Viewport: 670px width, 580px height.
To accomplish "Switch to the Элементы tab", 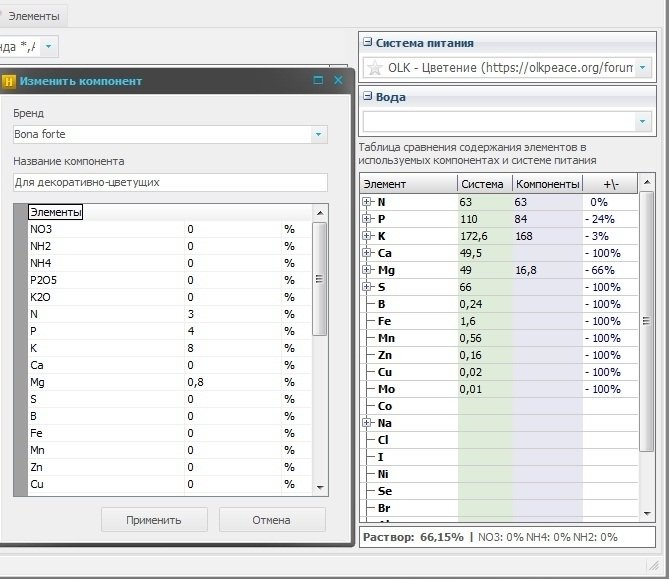I will point(33,16).
